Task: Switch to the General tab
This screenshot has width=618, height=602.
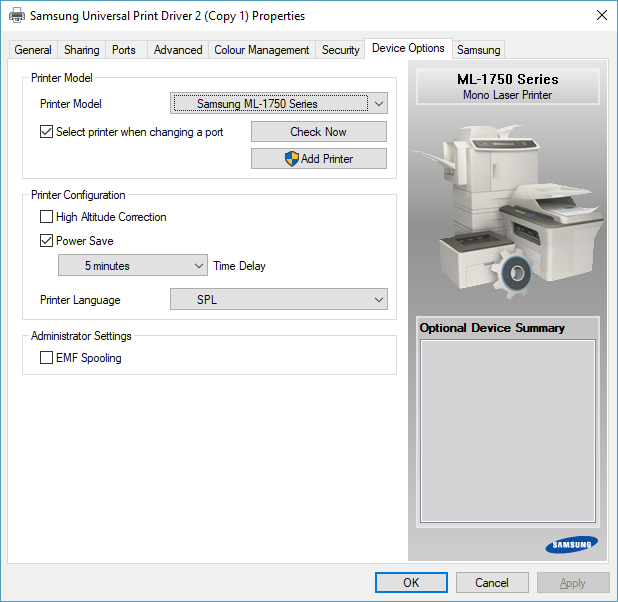Action: [x=33, y=50]
